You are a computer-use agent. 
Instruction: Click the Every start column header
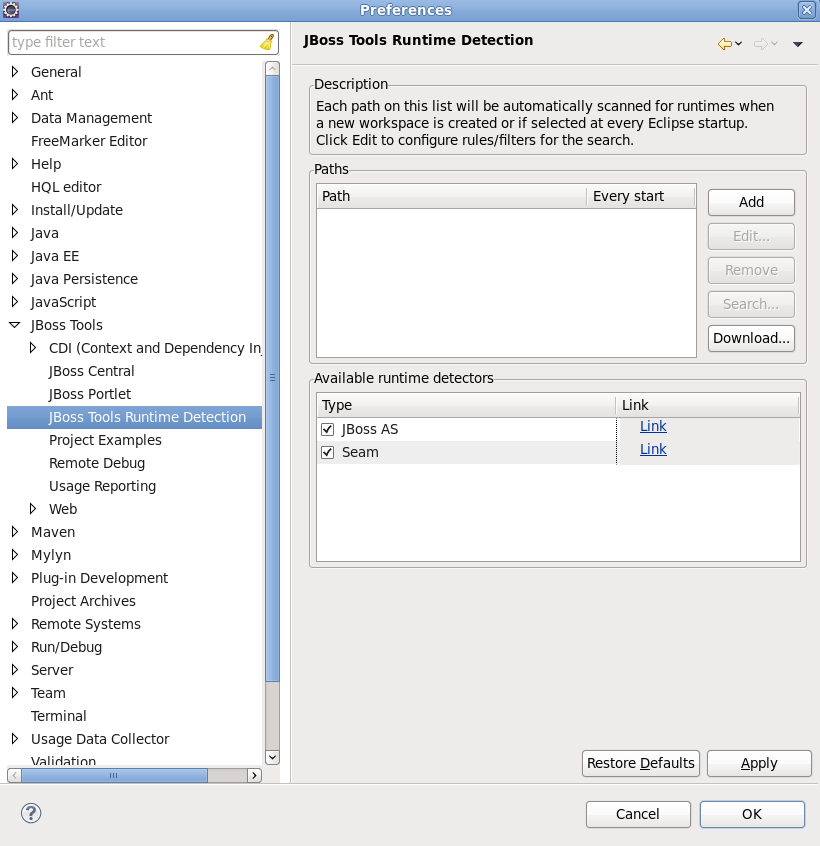pyautogui.click(x=641, y=196)
